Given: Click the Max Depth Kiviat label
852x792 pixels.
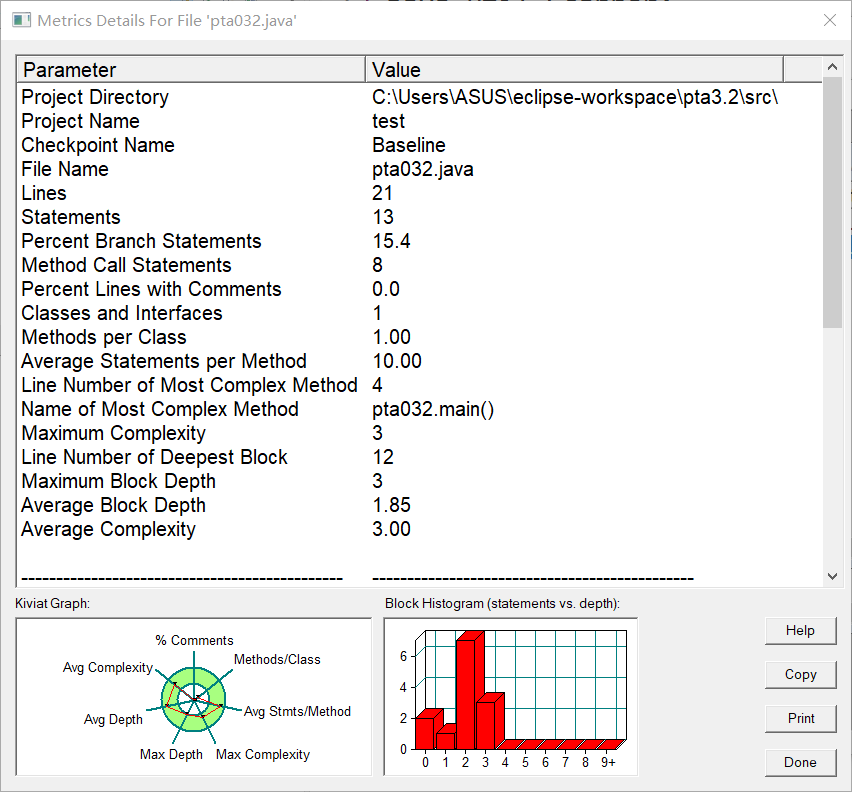Looking at the screenshot, I should [x=171, y=755].
